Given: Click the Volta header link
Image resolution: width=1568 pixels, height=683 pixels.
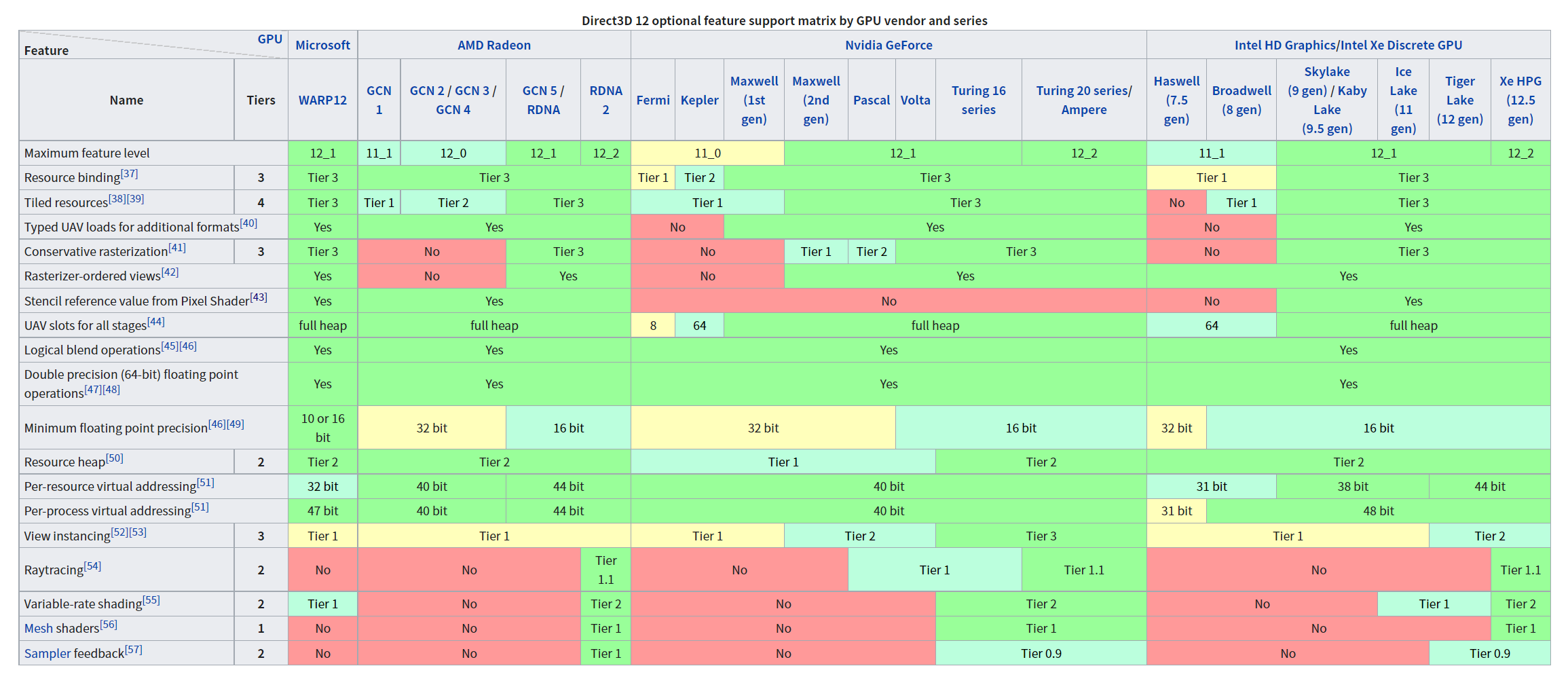Looking at the screenshot, I should 915,100.
